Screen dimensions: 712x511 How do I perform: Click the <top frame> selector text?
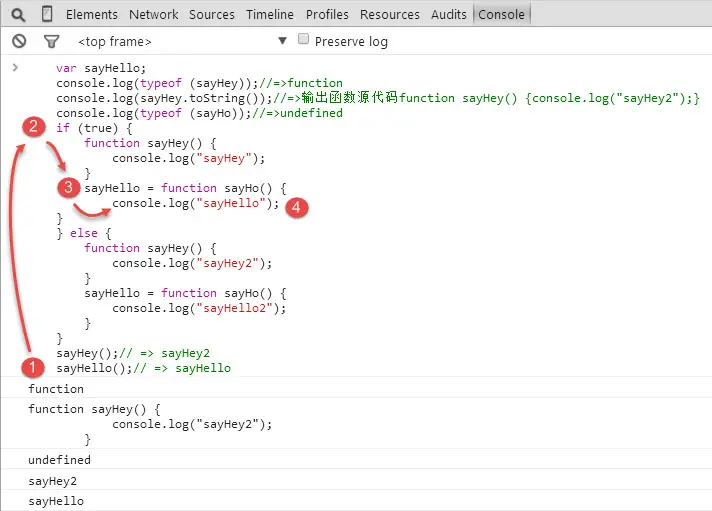tap(114, 42)
